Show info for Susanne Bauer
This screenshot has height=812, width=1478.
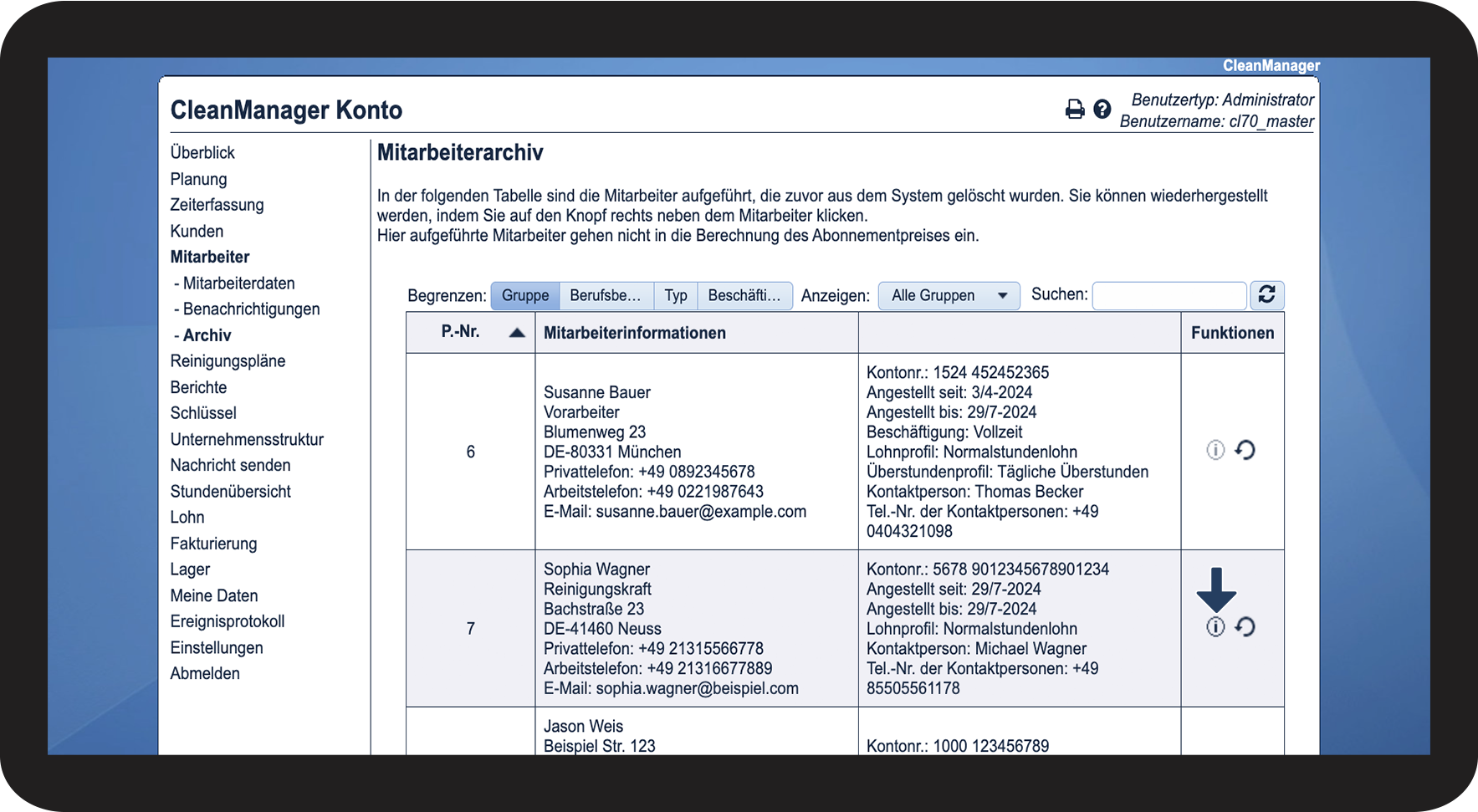coord(1215,451)
